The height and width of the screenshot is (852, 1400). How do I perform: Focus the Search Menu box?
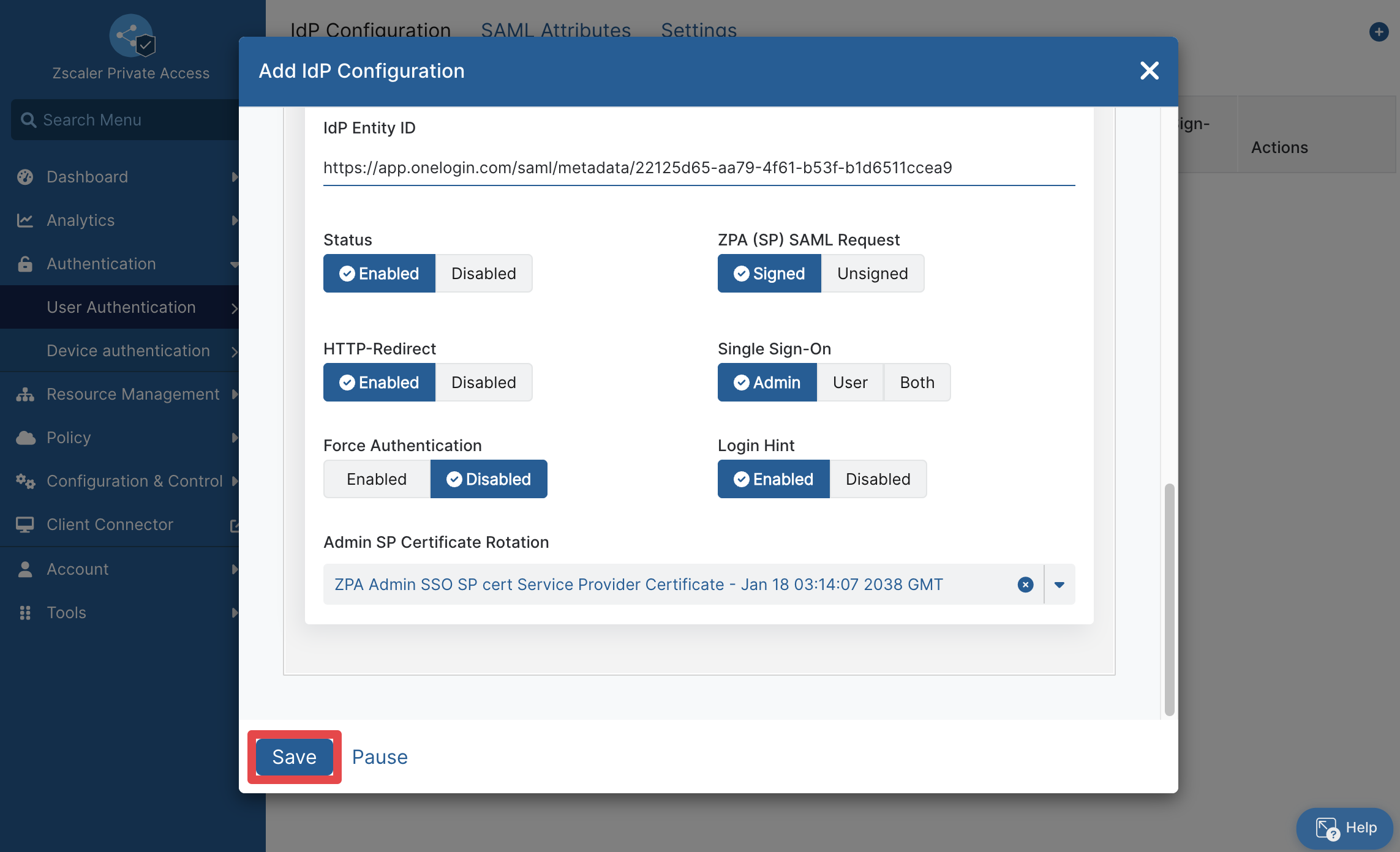pyautogui.click(x=125, y=120)
